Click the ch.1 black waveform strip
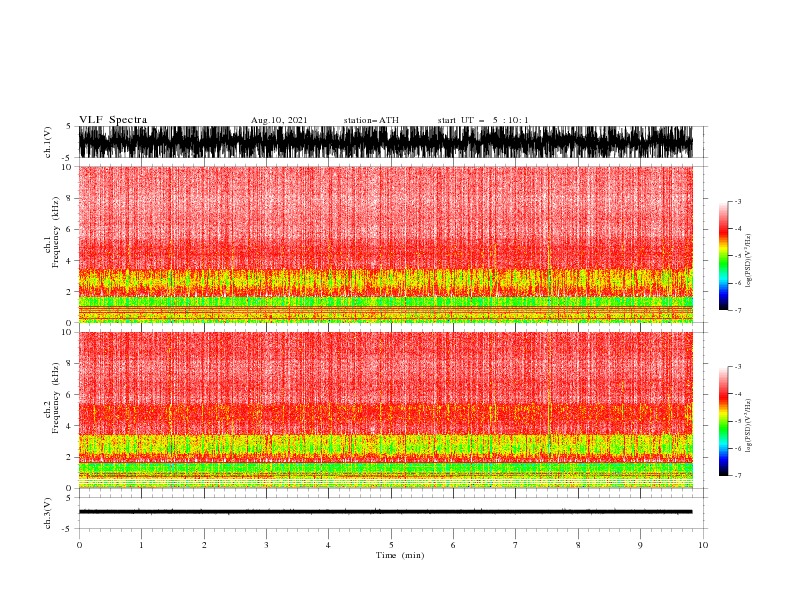Screen dimensions: 792x612 [x=385, y=142]
